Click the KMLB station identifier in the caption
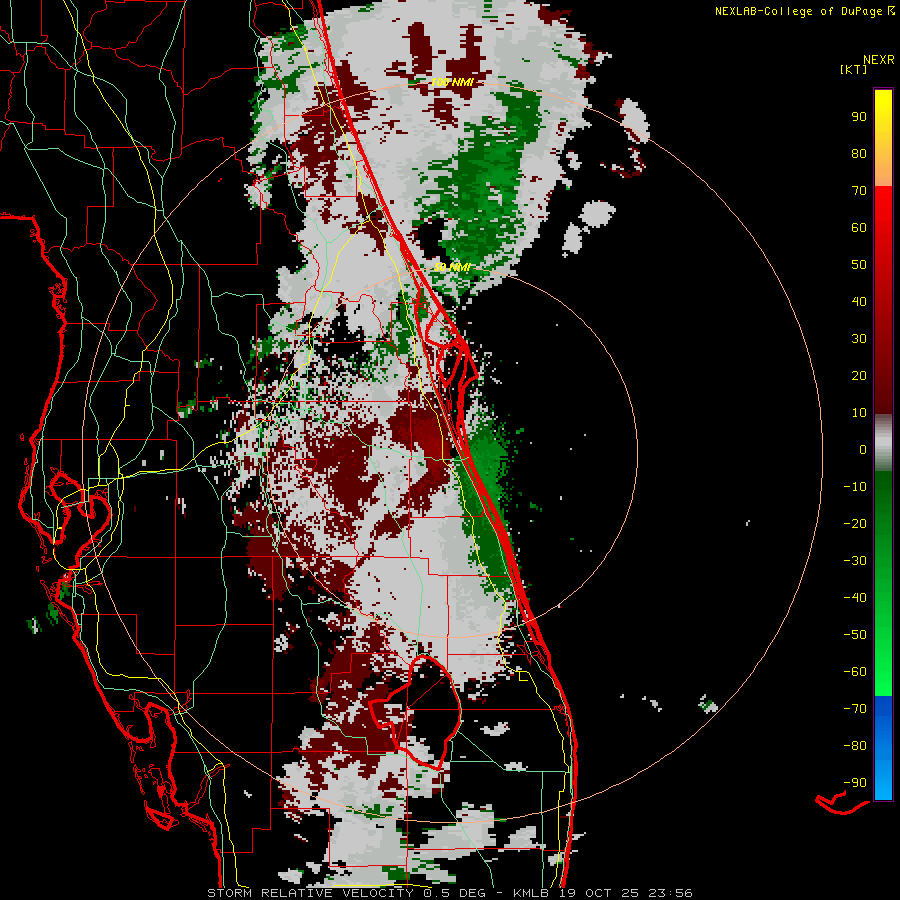Screen dimensions: 900x900 (530, 893)
